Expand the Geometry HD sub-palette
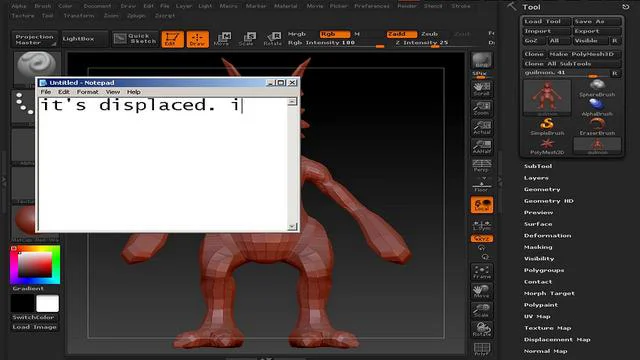640x360 pixels. pyautogui.click(x=549, y=201)
